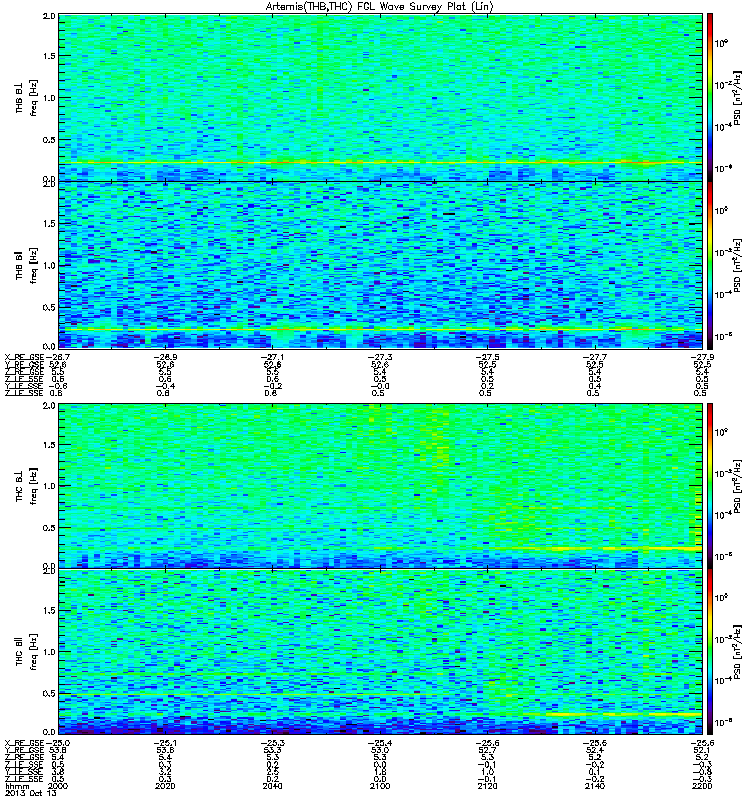Click the '2013 Oct 13' date label

[31, 793]
